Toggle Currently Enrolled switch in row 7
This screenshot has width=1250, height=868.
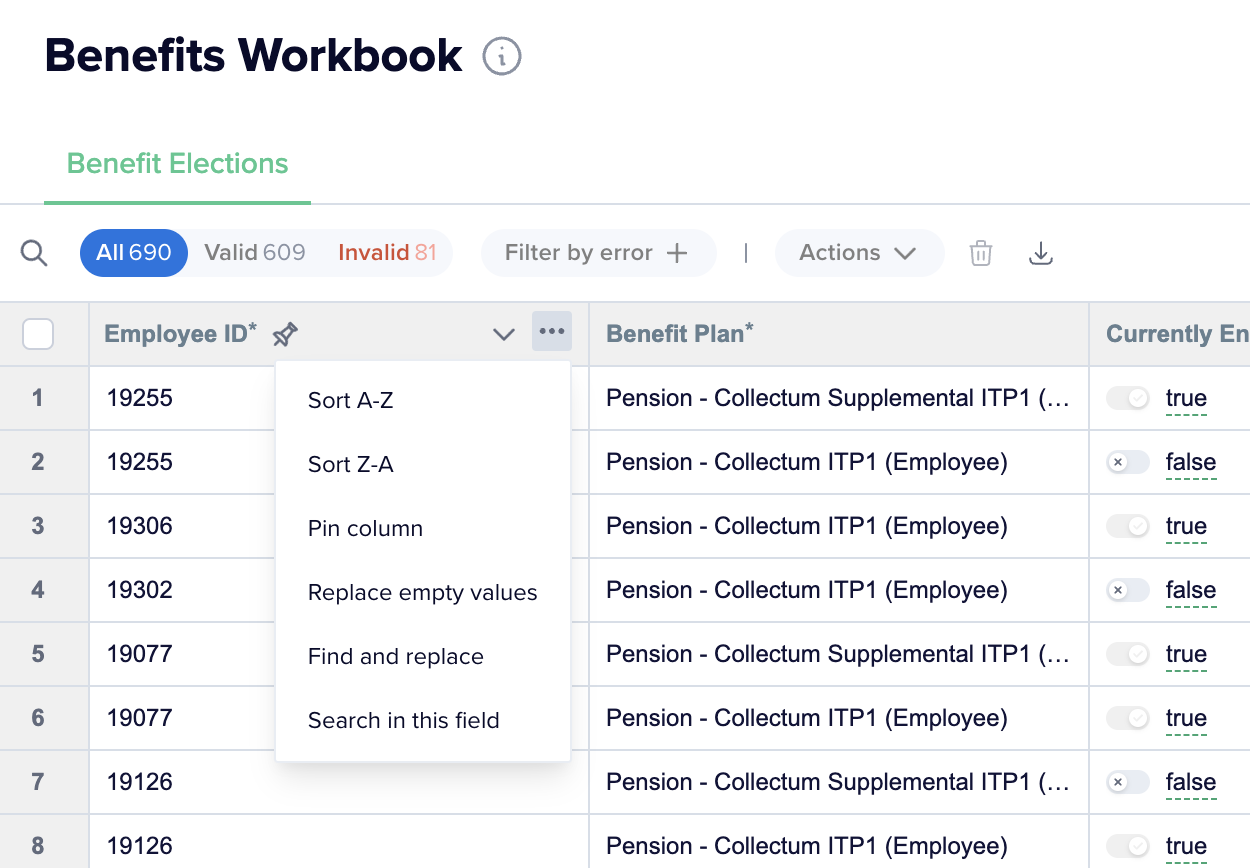(1128, 783)
